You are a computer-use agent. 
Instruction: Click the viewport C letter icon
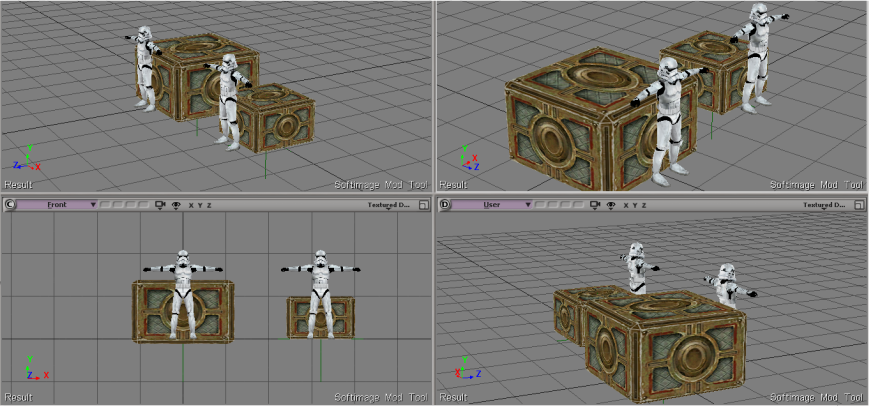point(9,204)
